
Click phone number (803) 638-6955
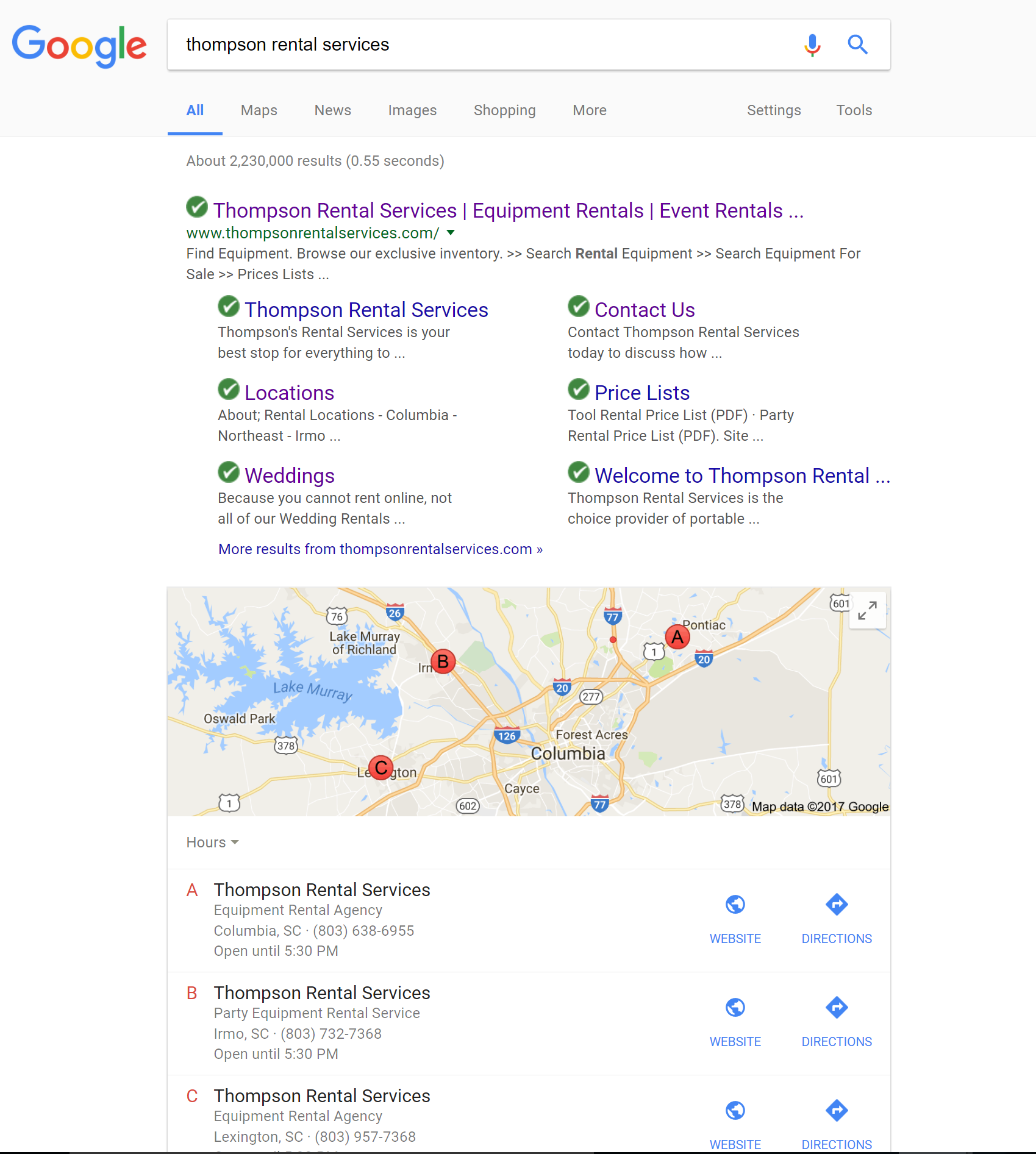363,931
